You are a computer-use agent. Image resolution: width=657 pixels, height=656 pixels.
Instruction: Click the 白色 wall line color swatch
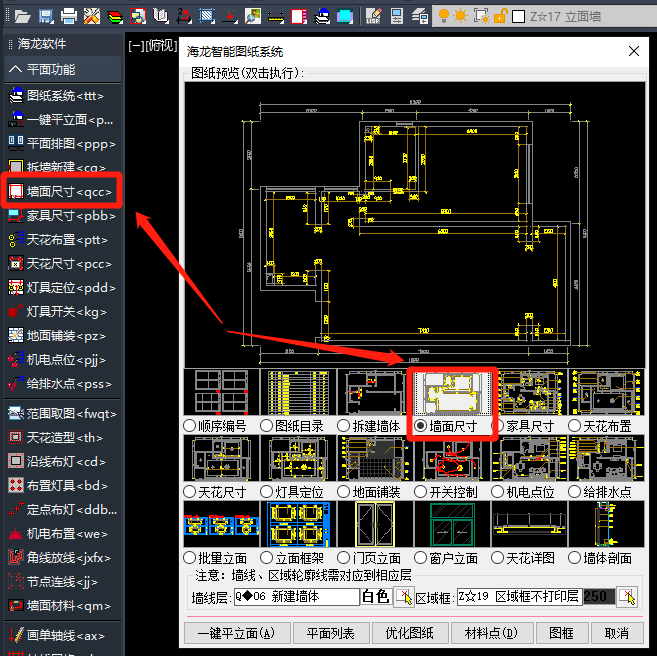click(375, 597)
